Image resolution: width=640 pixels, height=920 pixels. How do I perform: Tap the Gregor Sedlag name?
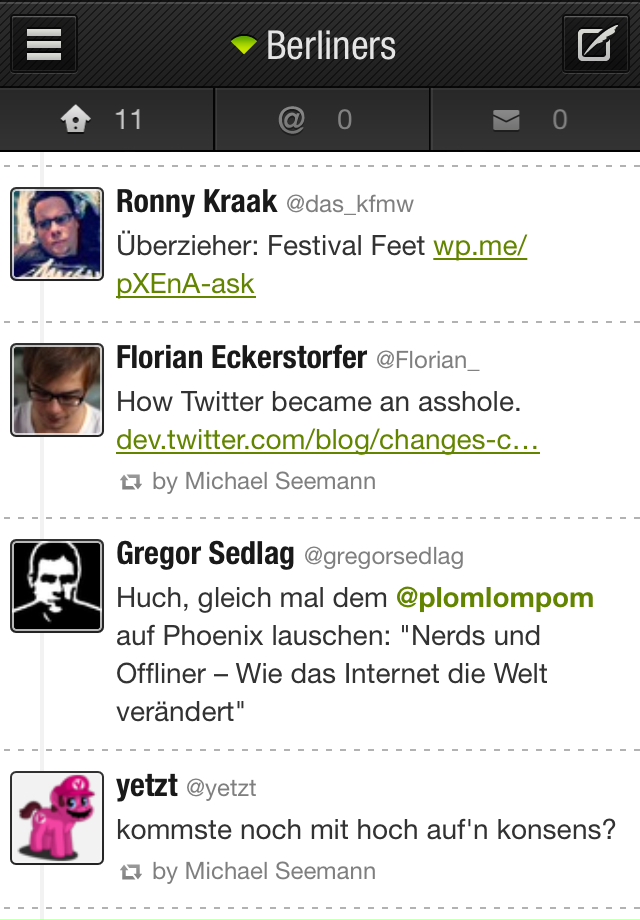click(205, 554)
